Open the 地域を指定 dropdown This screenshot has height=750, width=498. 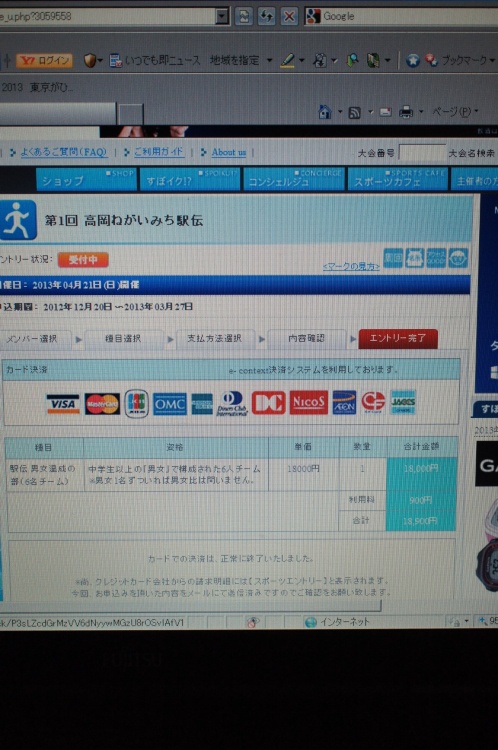click(269, 61)
